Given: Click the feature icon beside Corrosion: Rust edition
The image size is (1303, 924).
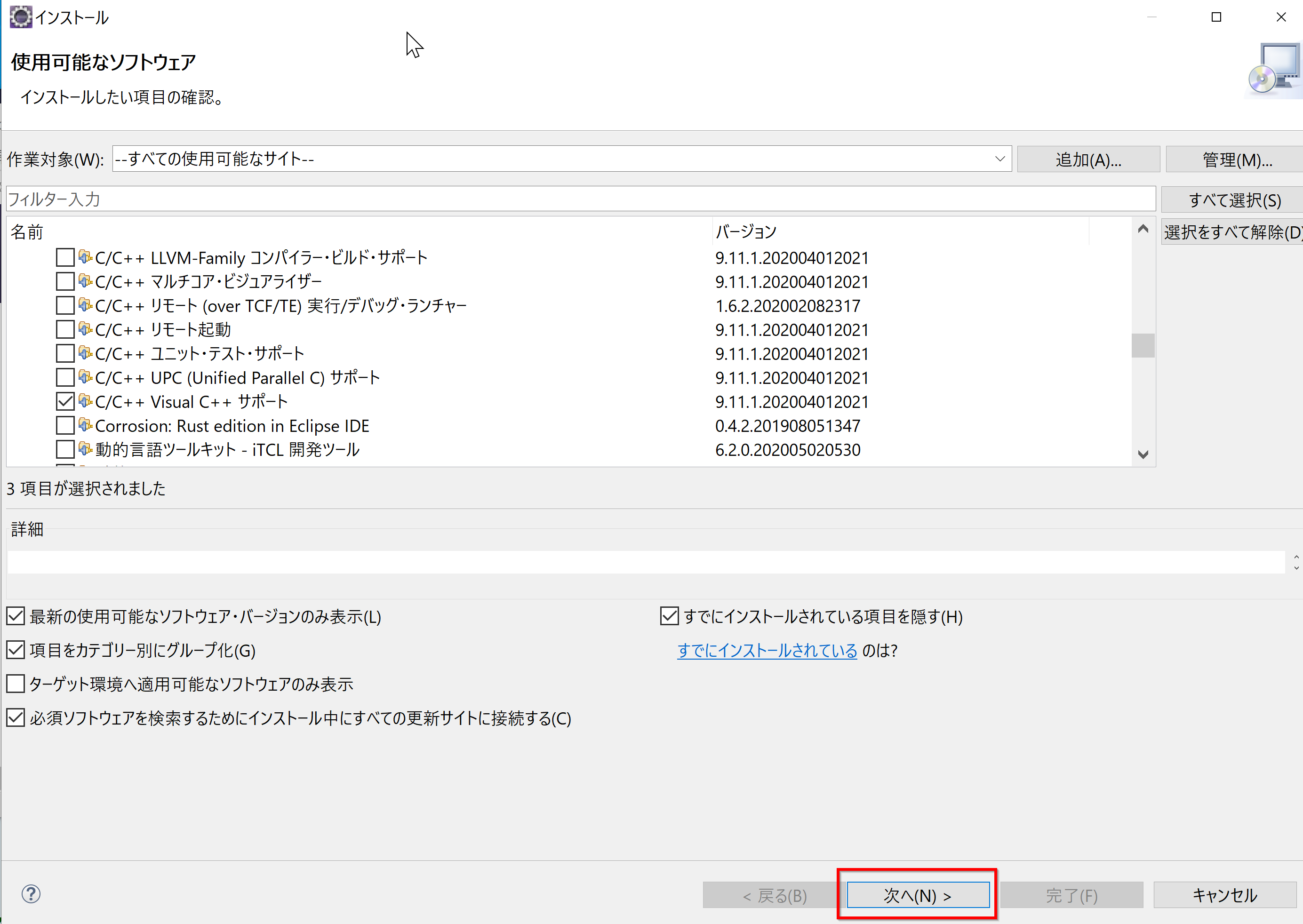Looking at the screenshot, I should pyautogui.click(x=85, y=424).
